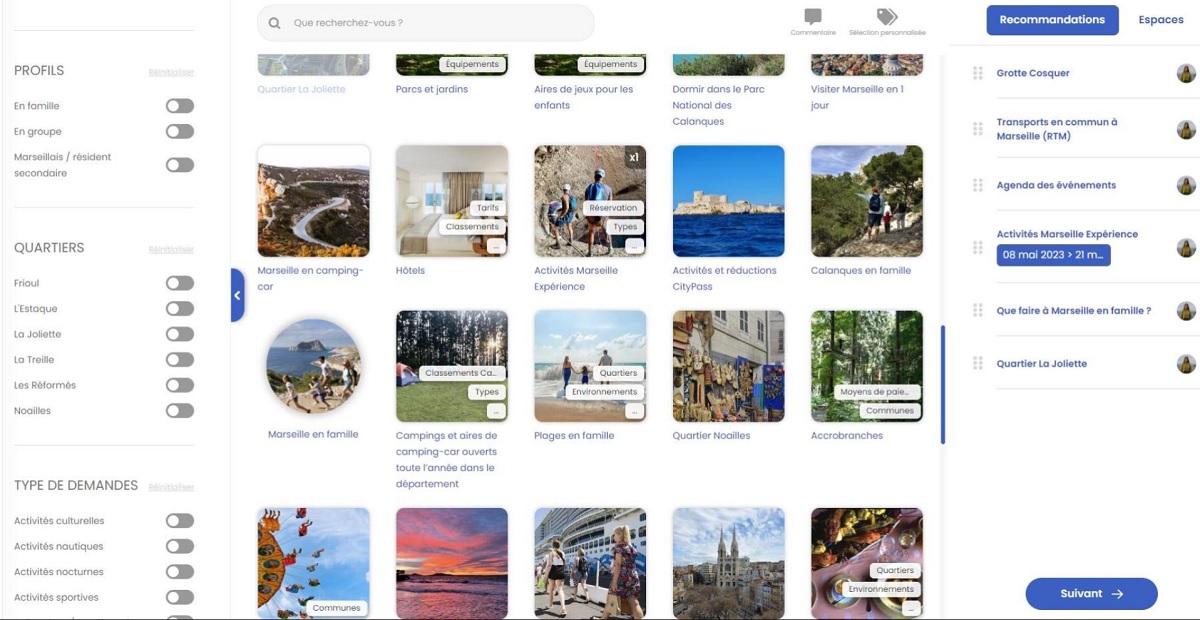Enable the Activités culturelles filter

point(180,521)
